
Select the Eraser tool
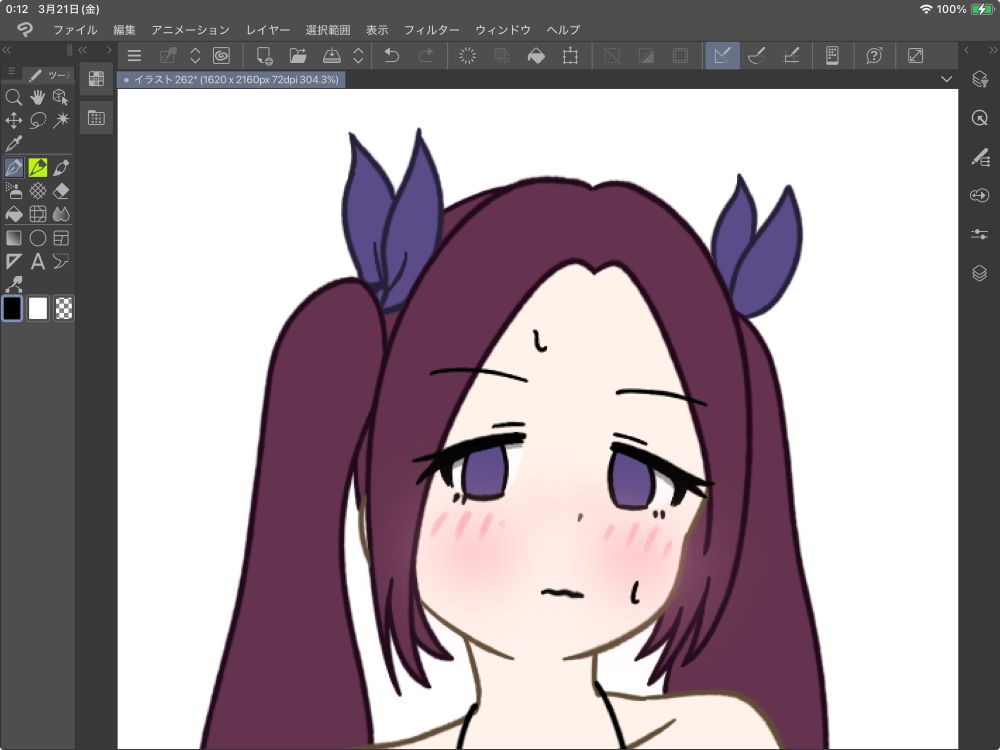click(61, 191)
